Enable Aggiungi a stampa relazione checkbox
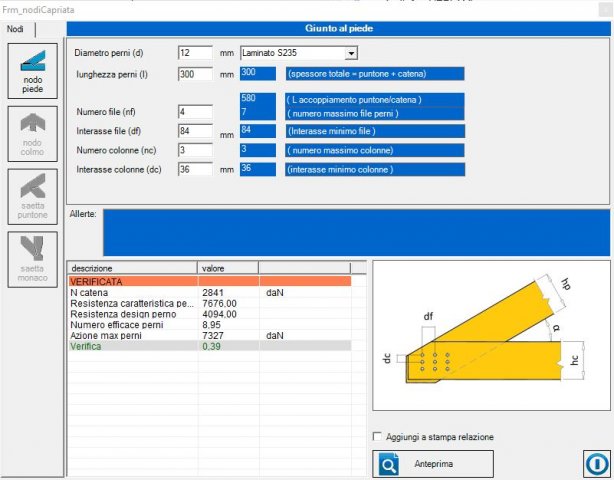614x480 pixels. tap(377, 437)
